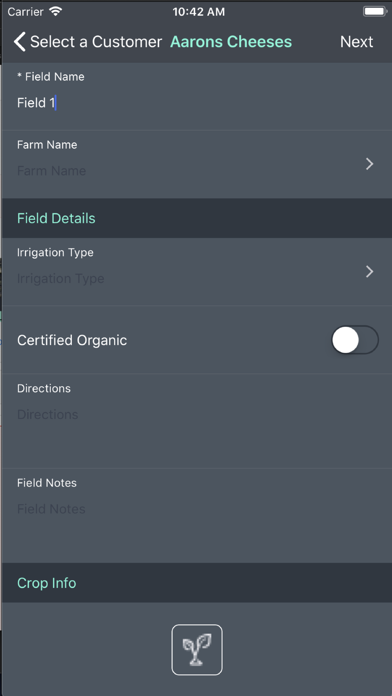Tap Next in navigation bar
This screenshot has height=696, width=392.
[356, 42]
